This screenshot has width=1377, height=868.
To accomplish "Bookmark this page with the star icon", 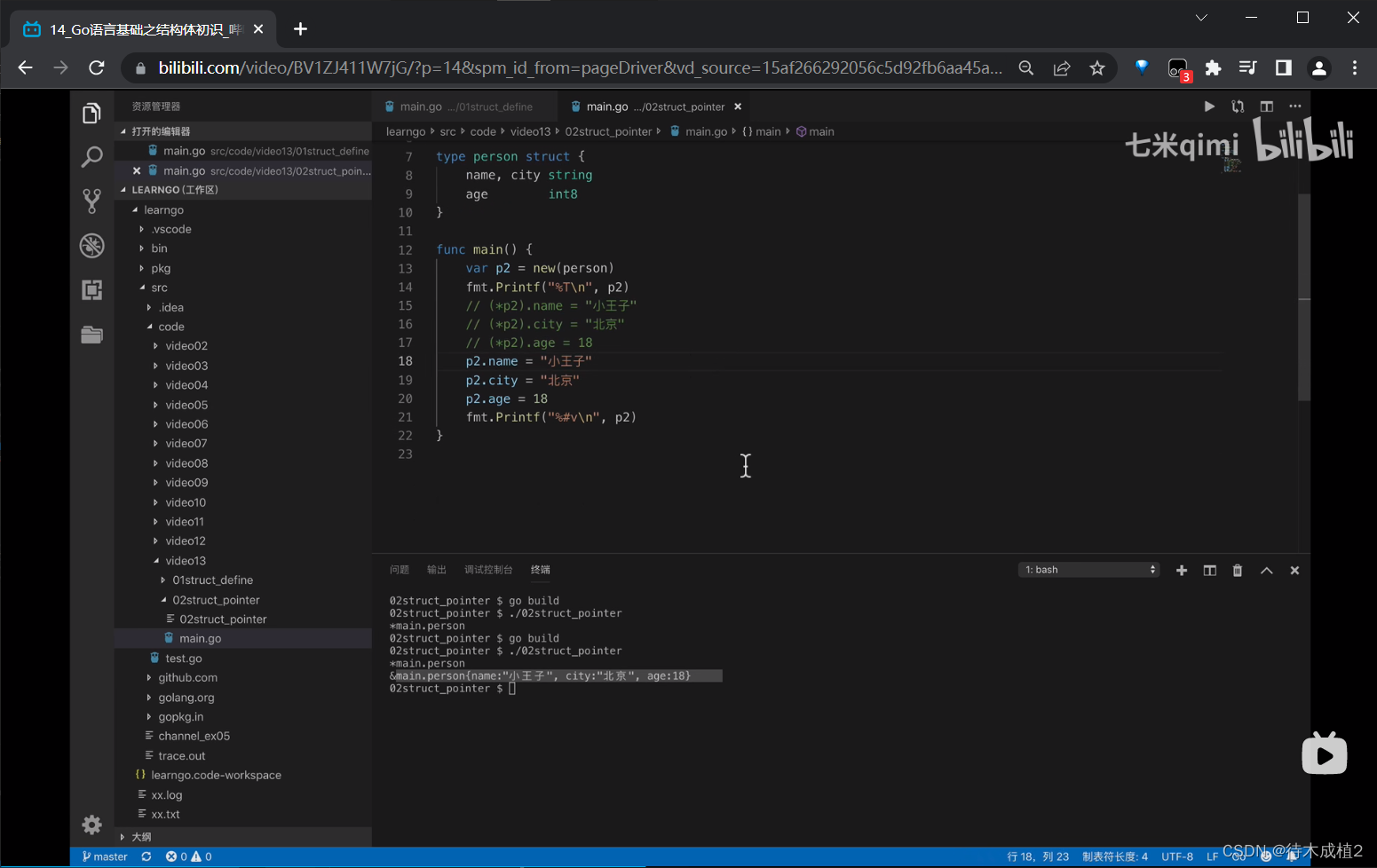I will 1097,67.
